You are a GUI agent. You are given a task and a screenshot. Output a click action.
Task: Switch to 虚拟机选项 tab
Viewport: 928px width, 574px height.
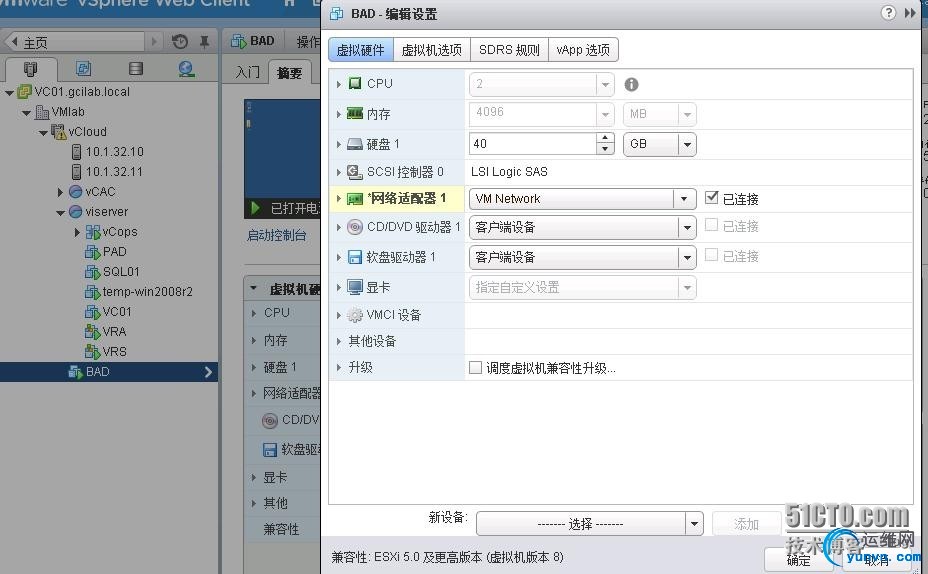pos(431,50)
